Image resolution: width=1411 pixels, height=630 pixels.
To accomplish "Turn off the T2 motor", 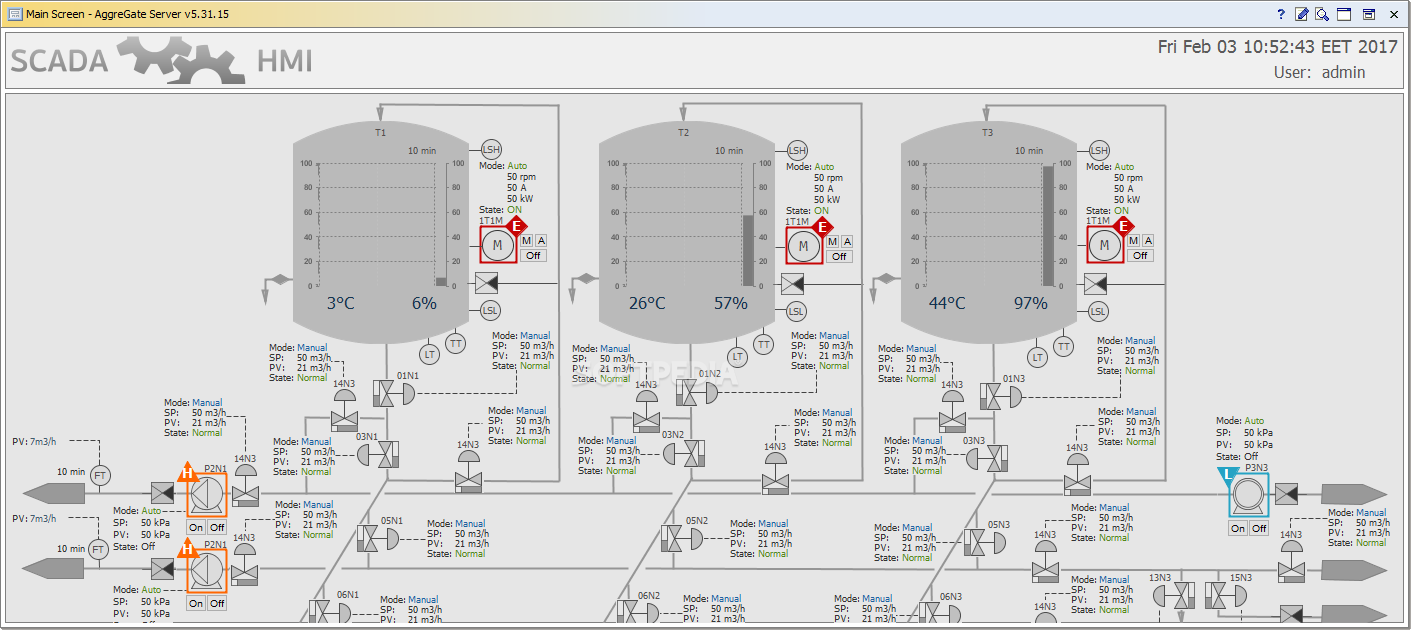I will tap(839, 256).
